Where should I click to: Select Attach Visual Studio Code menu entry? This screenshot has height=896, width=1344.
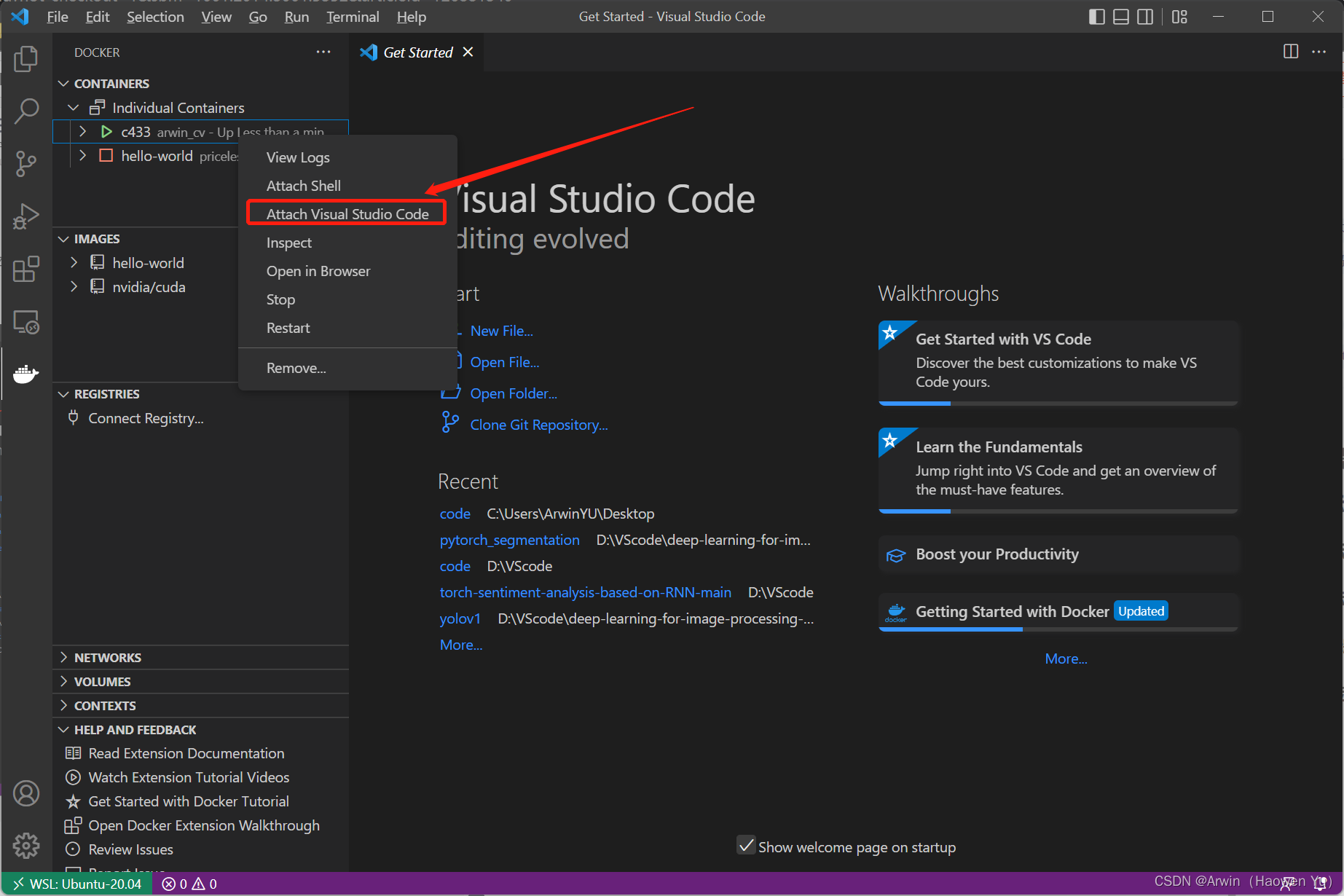coord(347,214)
